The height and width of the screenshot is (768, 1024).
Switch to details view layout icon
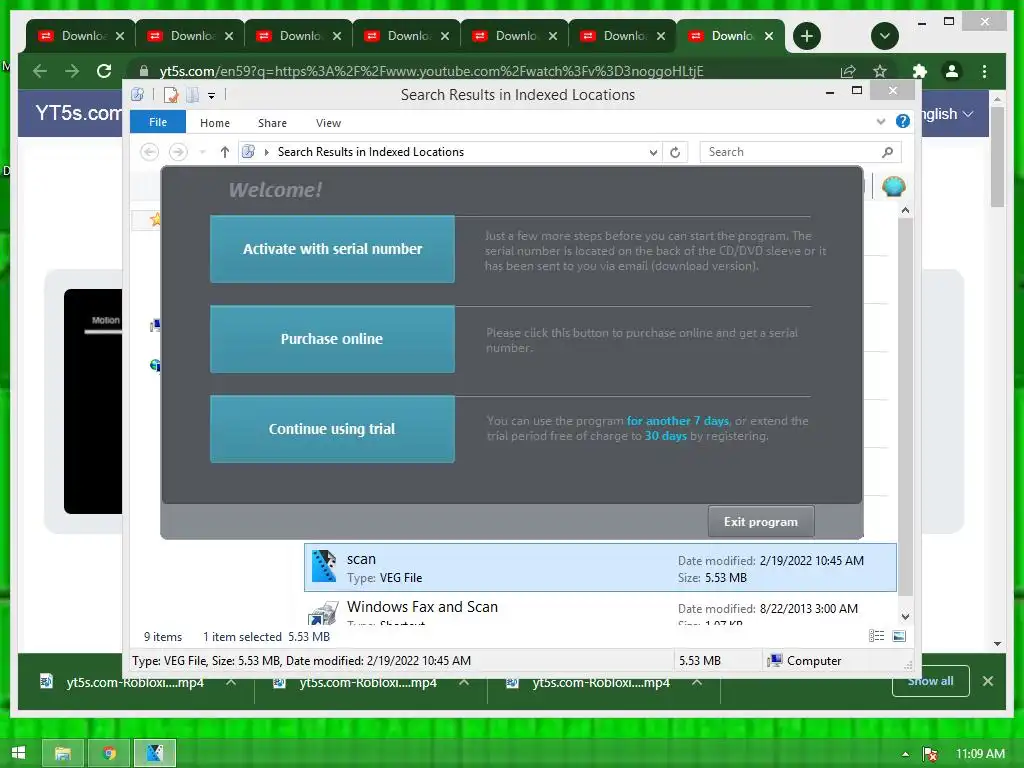(x=876, y=636)
